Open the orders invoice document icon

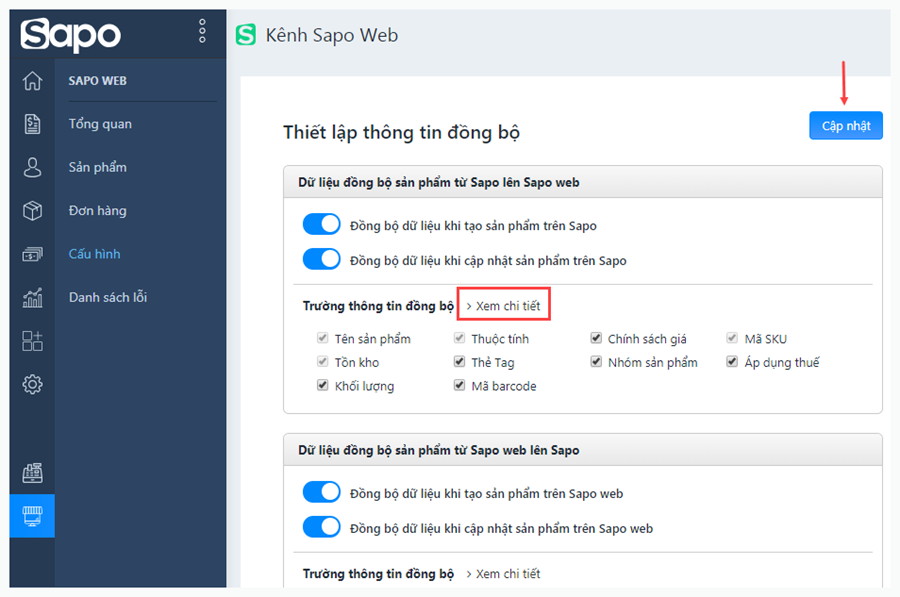[x=32, y=124]
